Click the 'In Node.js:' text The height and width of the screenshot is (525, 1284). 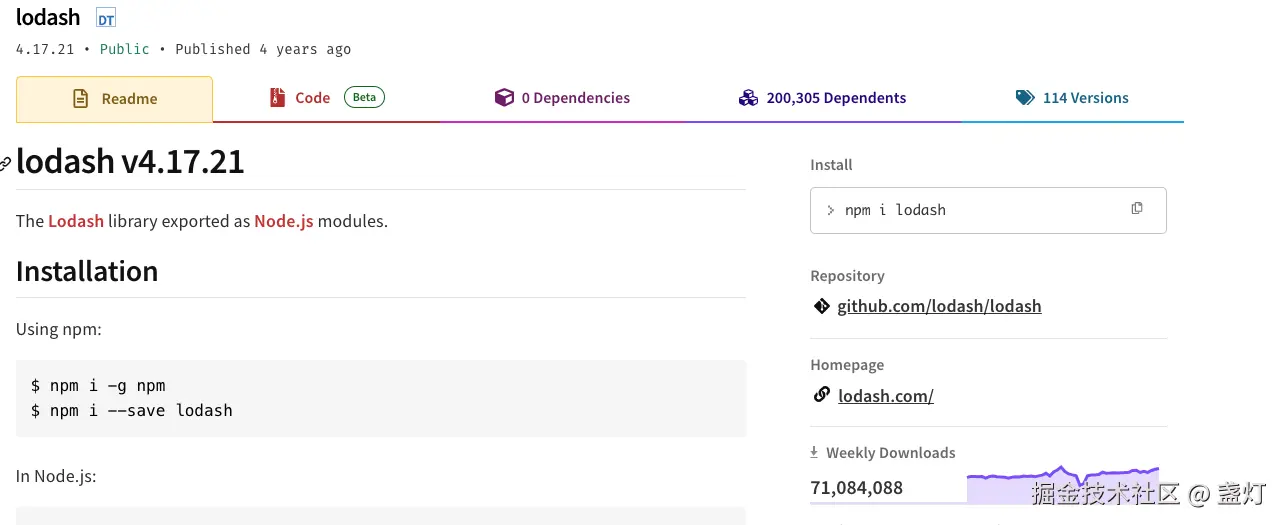tap(56, 476)
